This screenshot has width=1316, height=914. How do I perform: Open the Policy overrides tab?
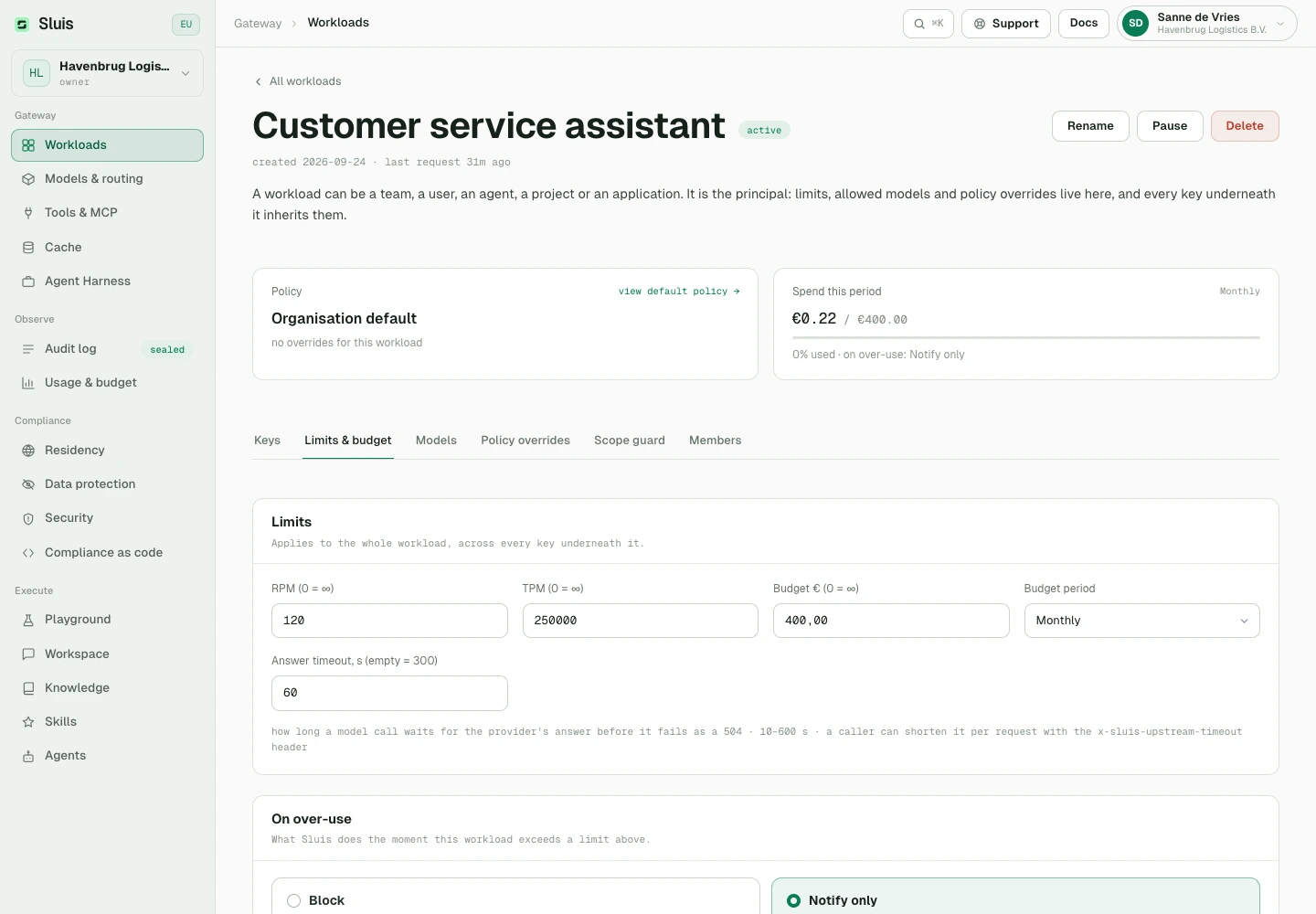point(525,441)
